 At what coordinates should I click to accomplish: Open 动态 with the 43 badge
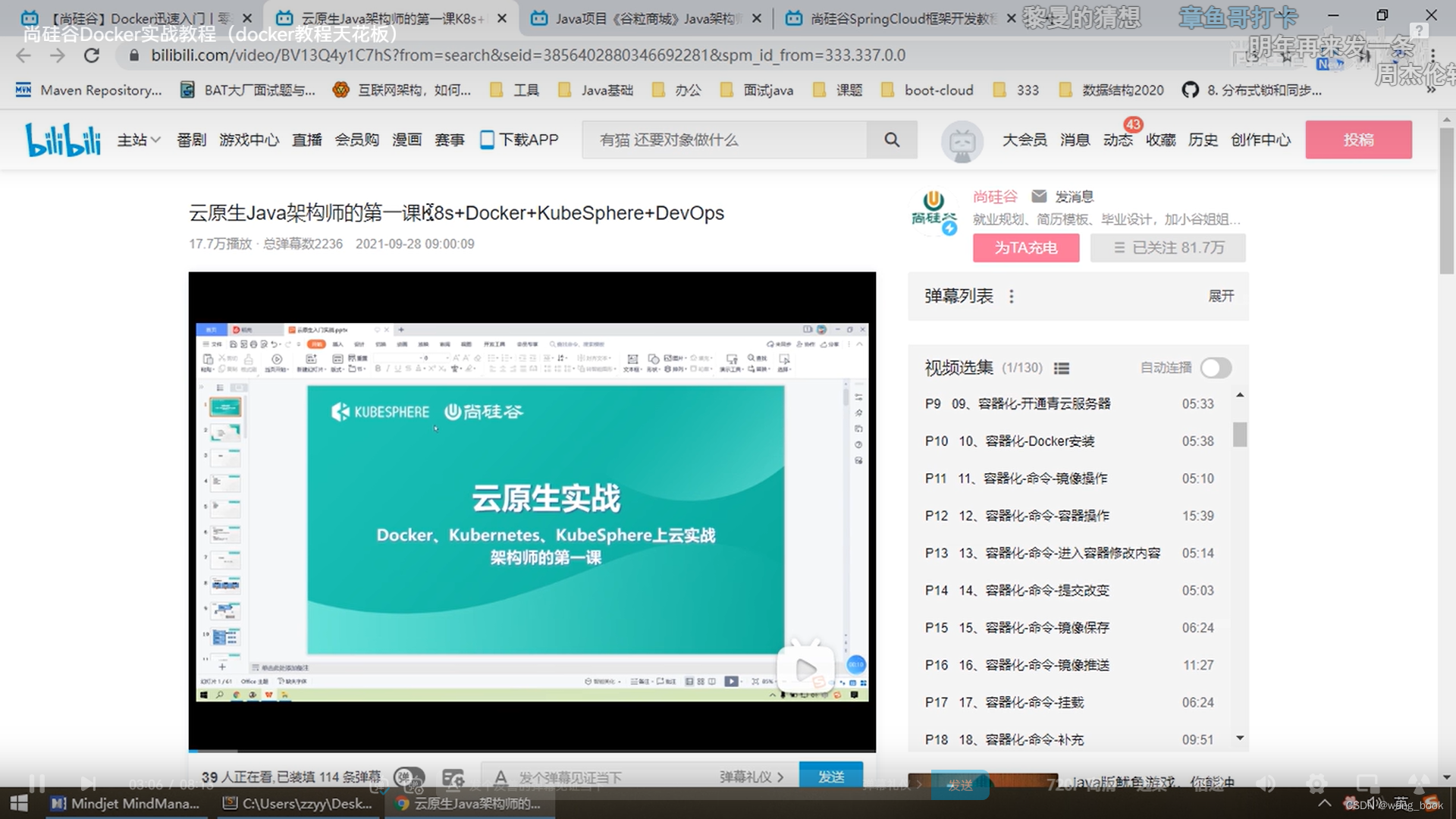click(x=1118, y=140)
